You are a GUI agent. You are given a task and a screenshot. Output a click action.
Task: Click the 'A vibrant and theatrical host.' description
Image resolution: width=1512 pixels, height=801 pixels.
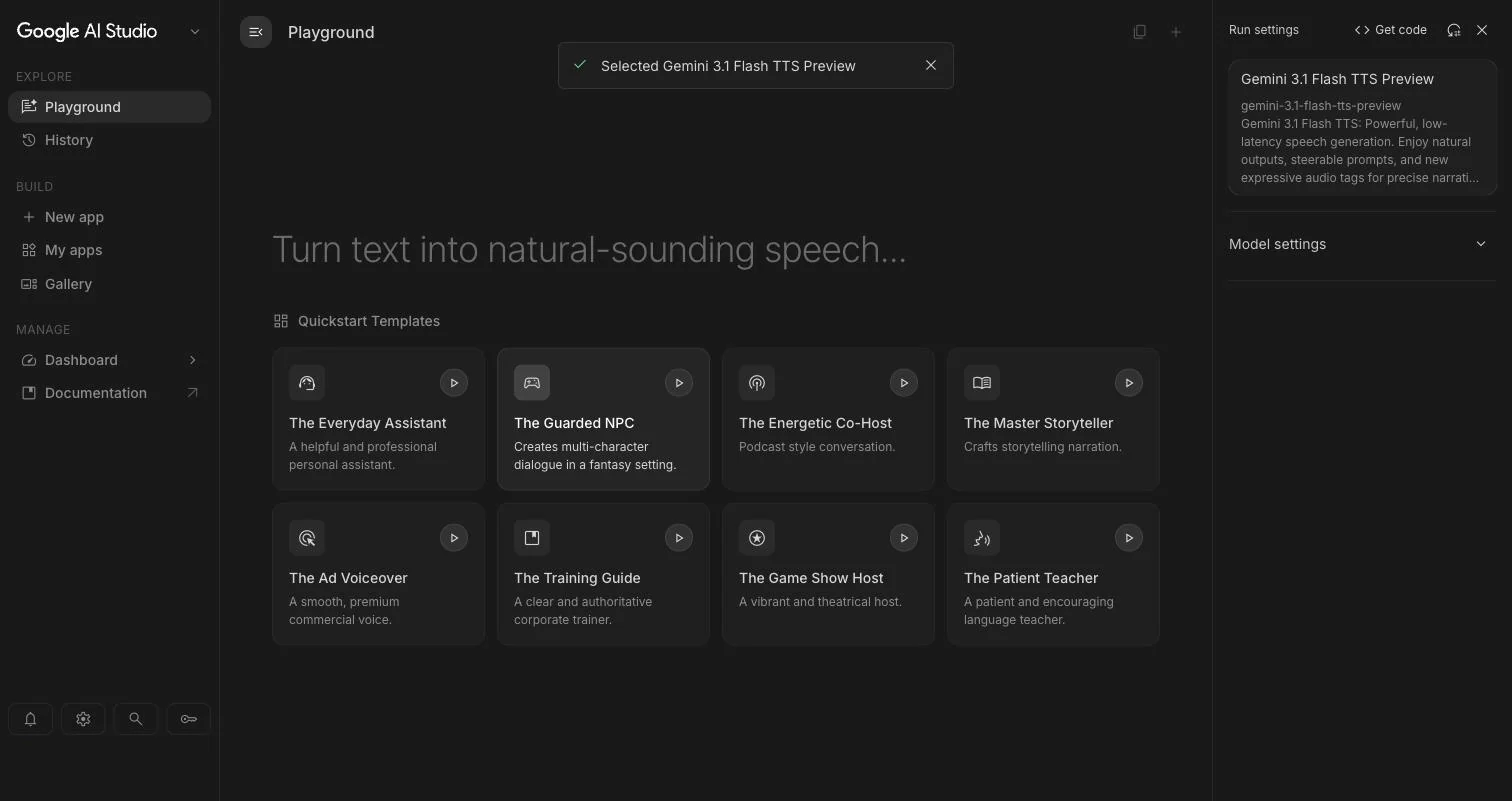[x=820, y=602]
